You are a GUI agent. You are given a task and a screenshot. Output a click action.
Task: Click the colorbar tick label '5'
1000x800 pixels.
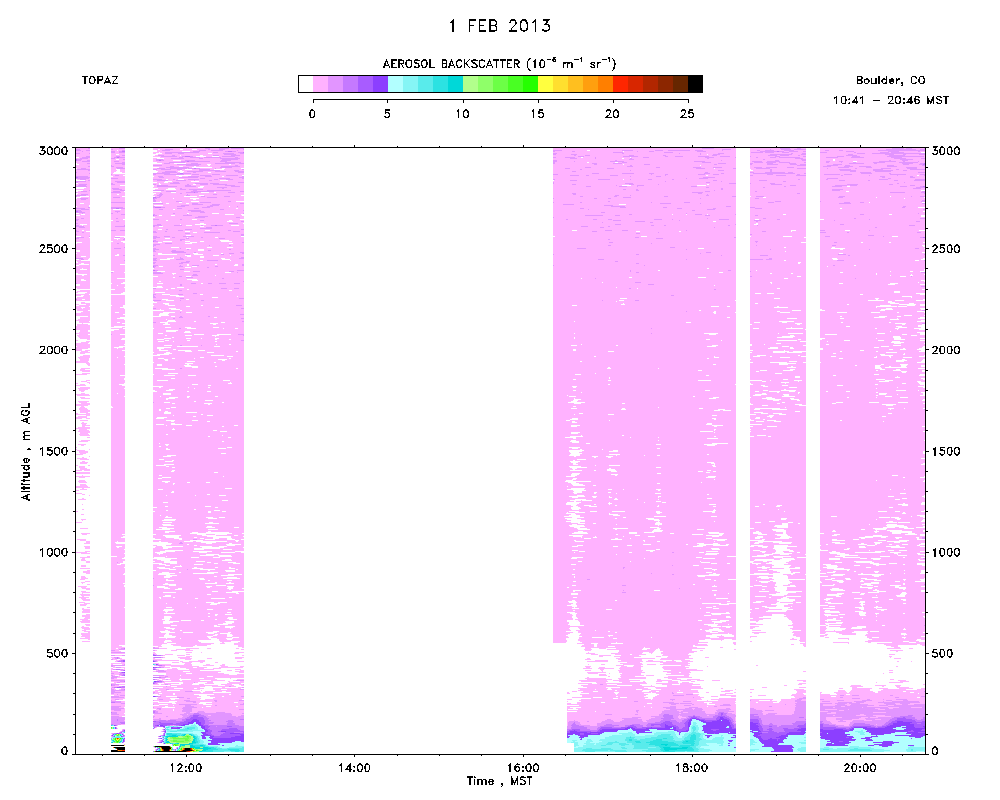(387, 114)
